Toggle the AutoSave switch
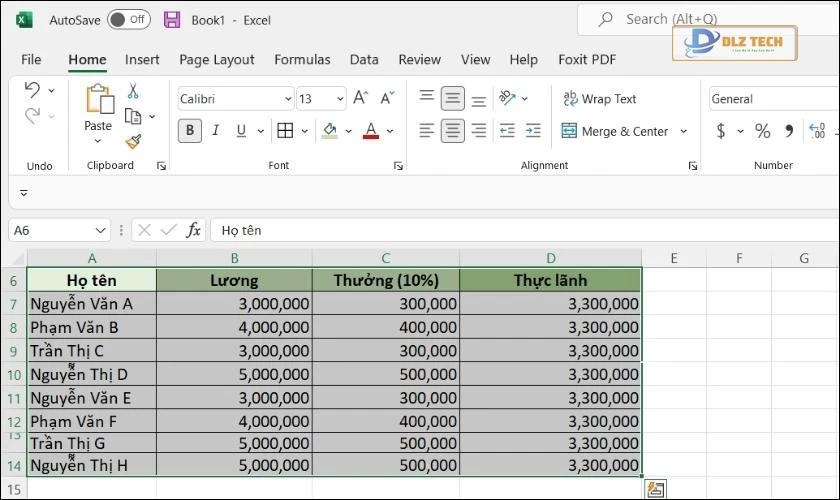The width and height of the screenshot is (840, 500). point(128,20)
